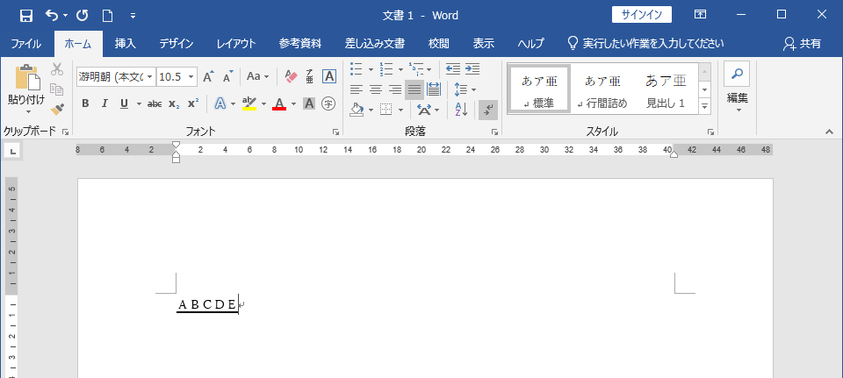Expand the bullets list dropdown
The width and height of the screenshot is (843, 378).
tap(371, 69)
